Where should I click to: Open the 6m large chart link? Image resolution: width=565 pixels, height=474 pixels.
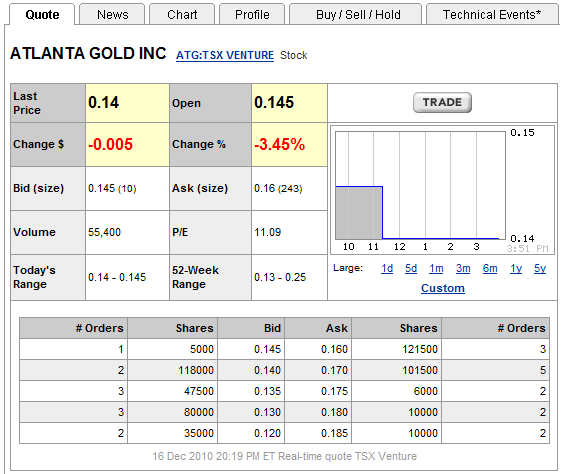click(x=490, y=268)
